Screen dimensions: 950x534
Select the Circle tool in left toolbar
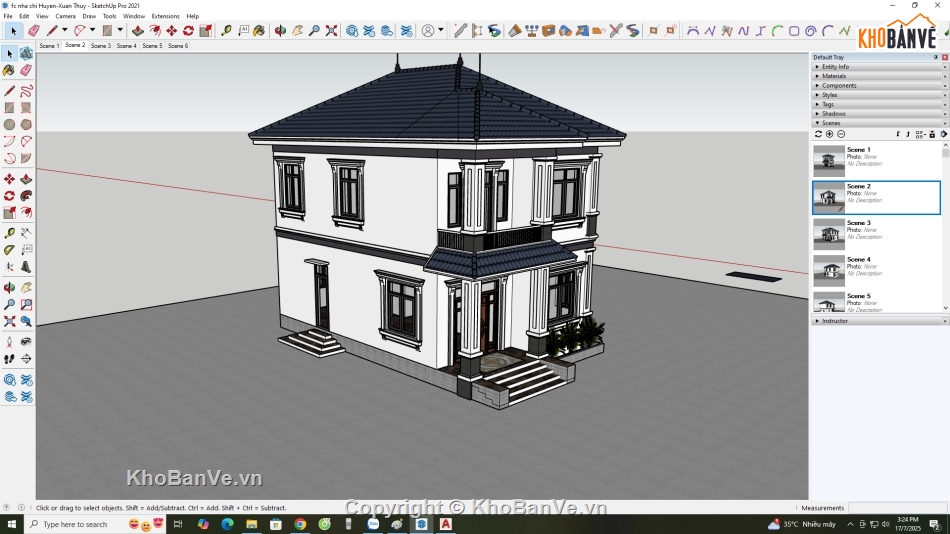(x=9, y=124)
